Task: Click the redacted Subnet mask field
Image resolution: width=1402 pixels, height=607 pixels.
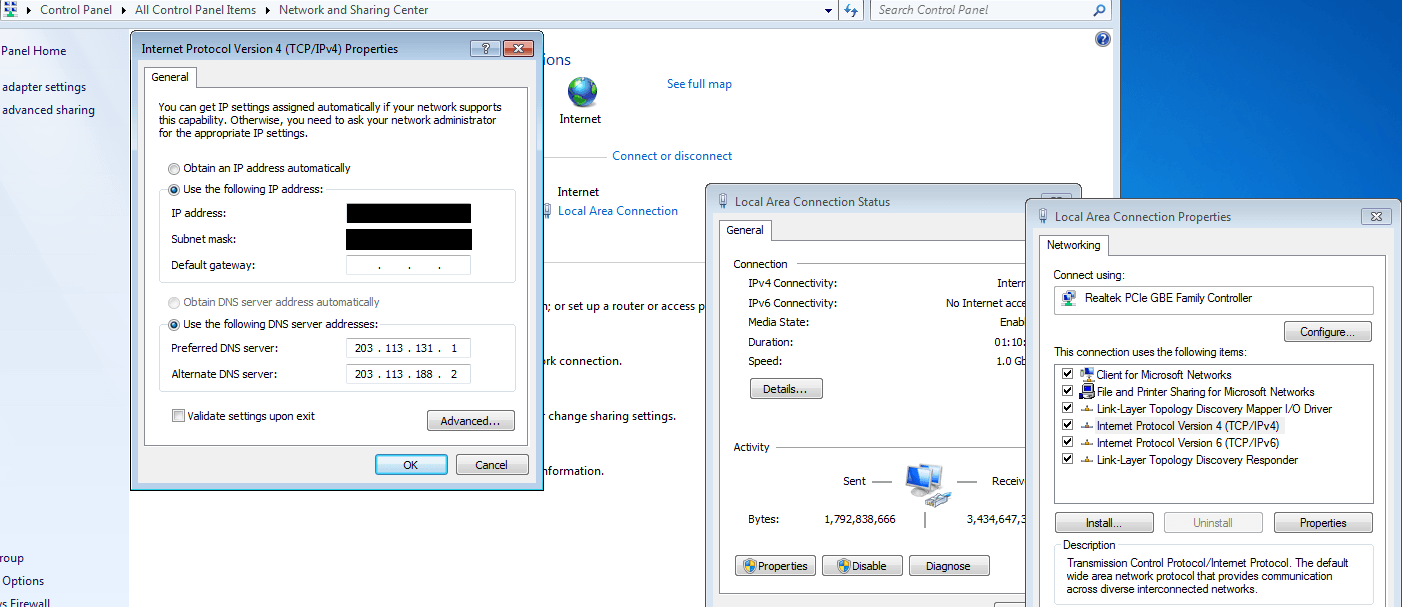Action: (408, 239)
